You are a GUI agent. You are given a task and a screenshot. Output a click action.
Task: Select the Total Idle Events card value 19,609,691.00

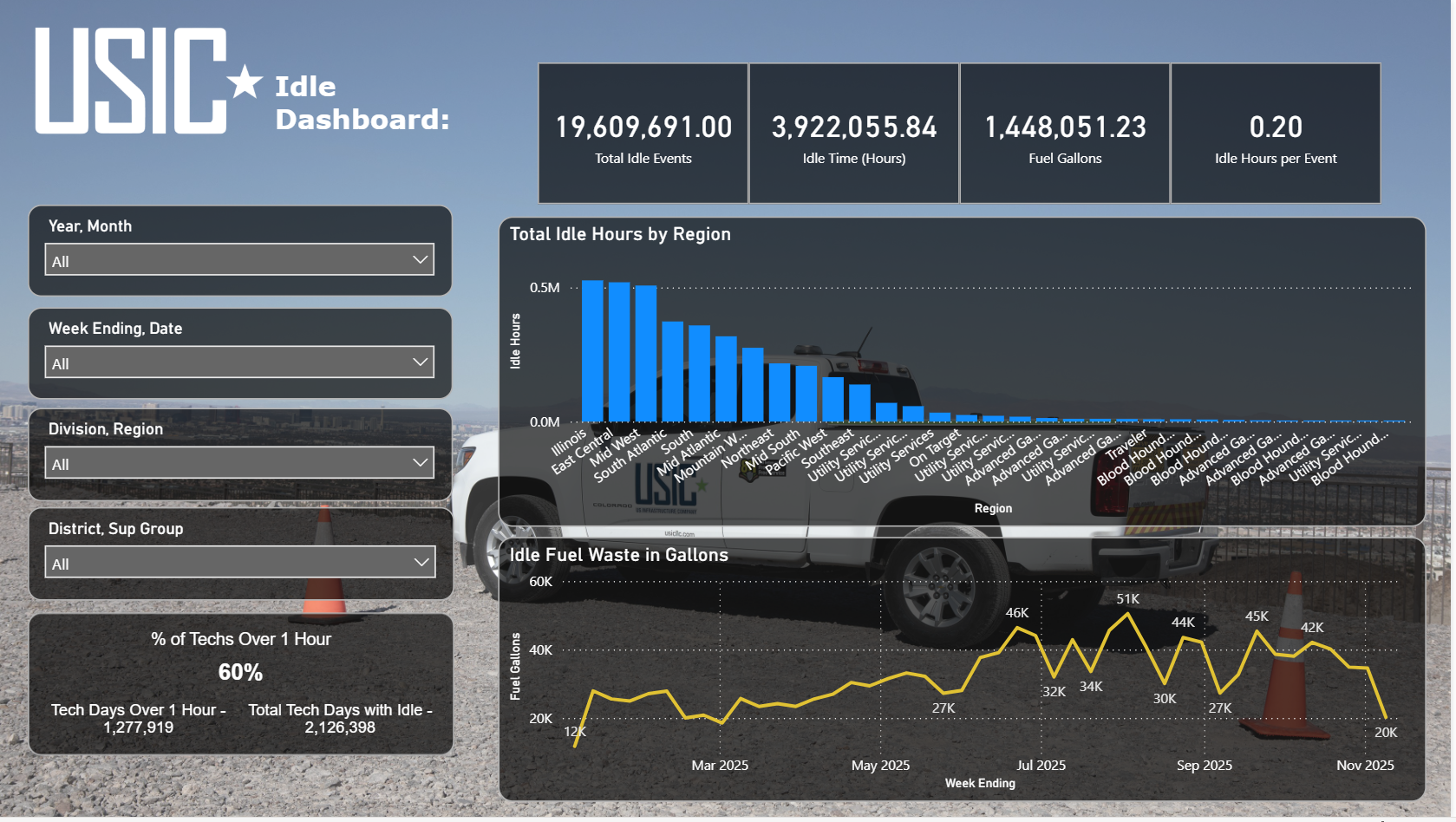(x=643, y=127)
